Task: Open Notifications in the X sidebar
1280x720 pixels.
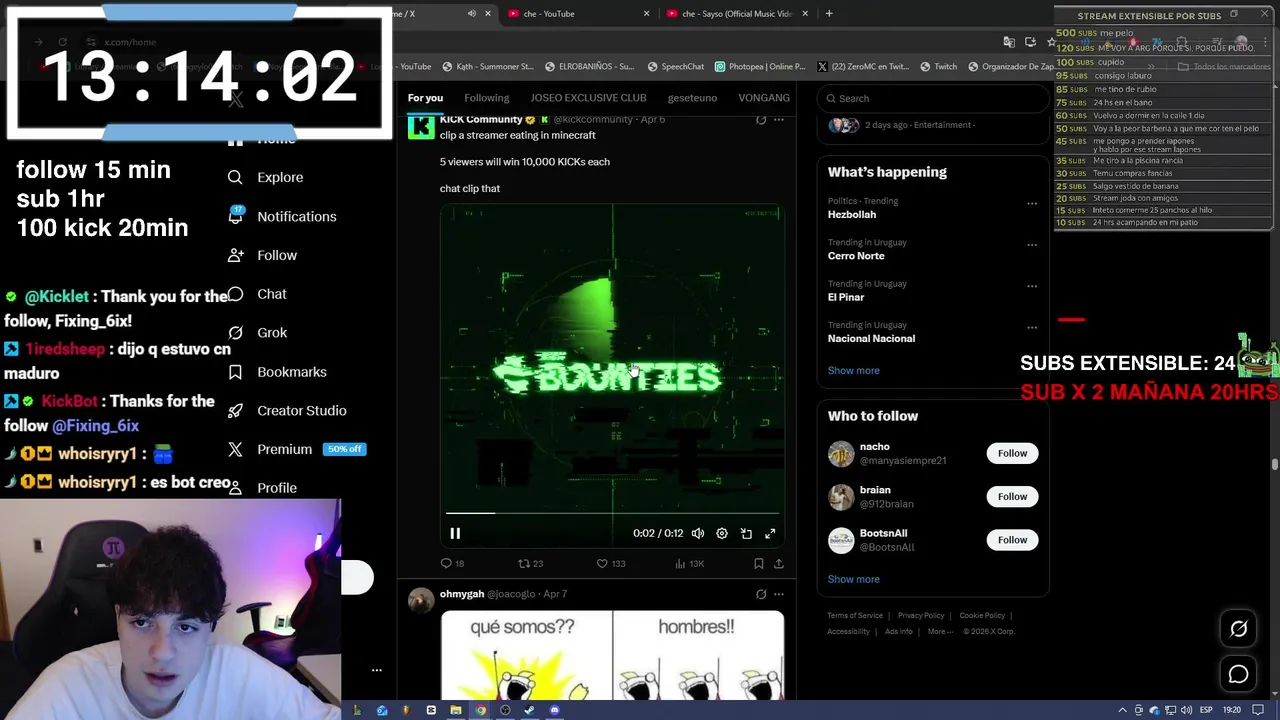Action: (x=282, y=216)
